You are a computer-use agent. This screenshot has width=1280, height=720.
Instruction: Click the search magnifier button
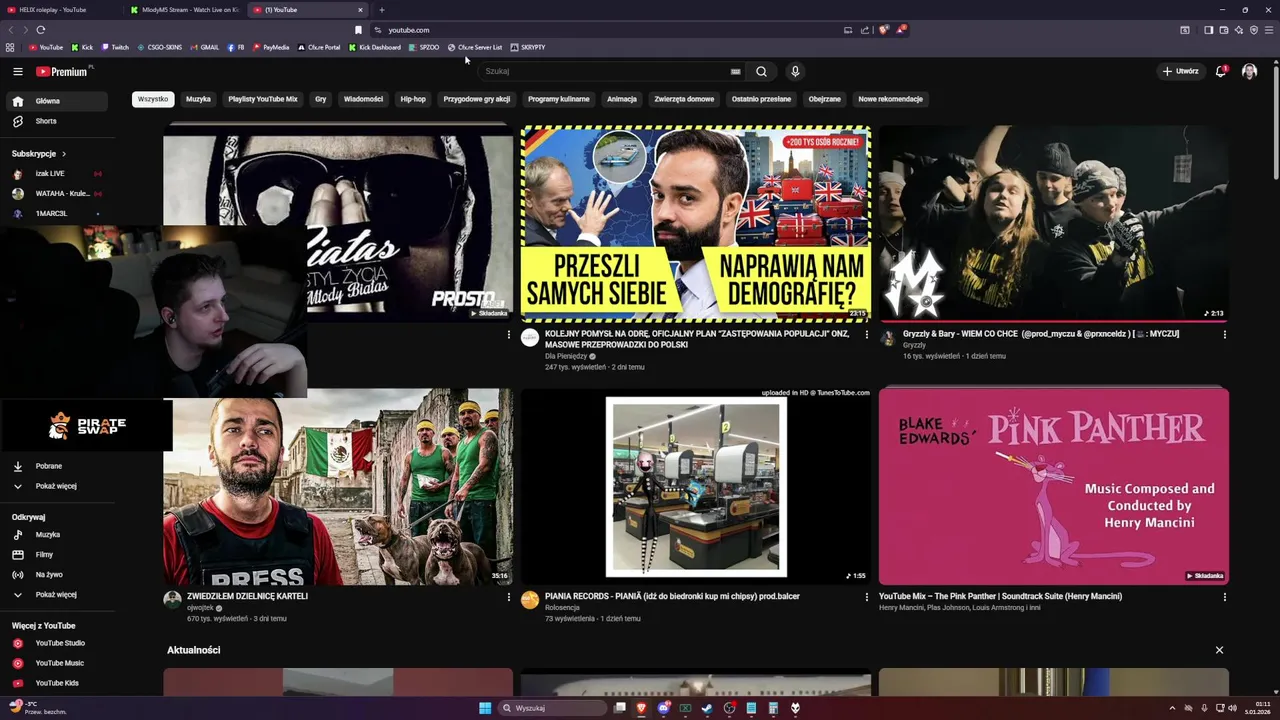(761, 71)
